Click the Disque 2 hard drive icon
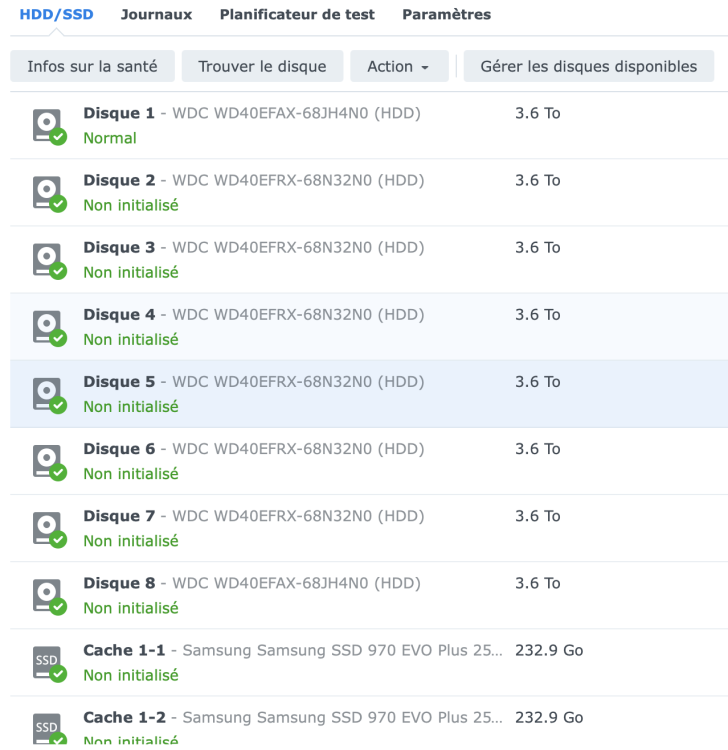The image size is (728, 750). [x=47, y=192]
